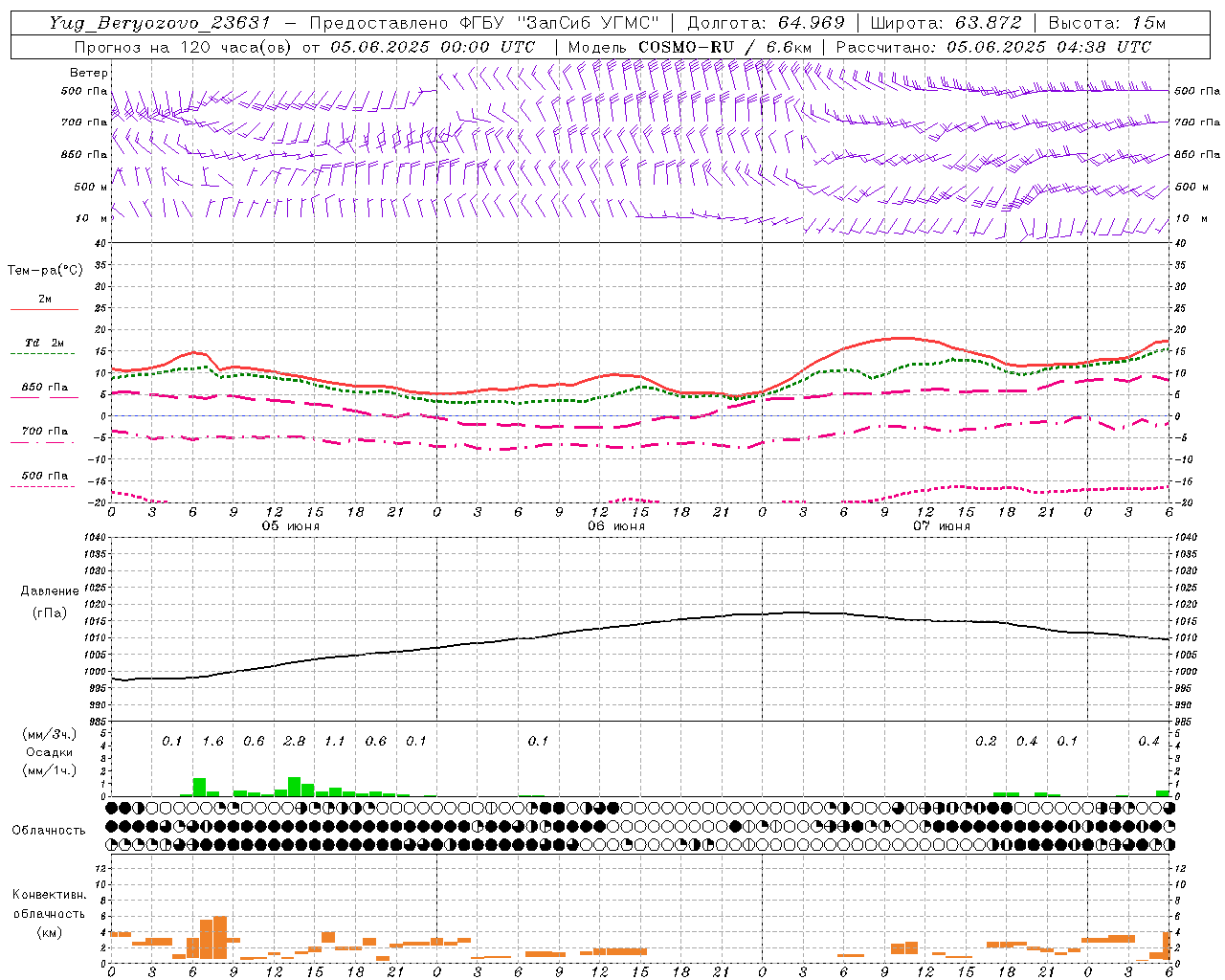Screen dimensions: 1225x980
Task: Click the model label "COSMO-RU / 6.6км"
Action: 724,47
